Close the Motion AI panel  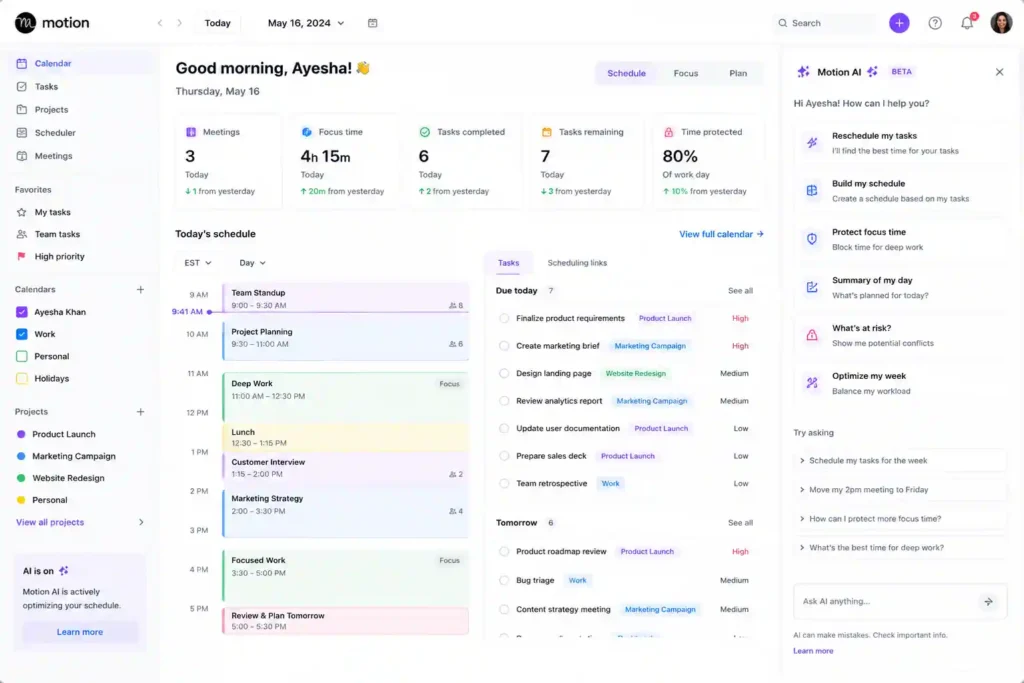click(x=999, y=72)
